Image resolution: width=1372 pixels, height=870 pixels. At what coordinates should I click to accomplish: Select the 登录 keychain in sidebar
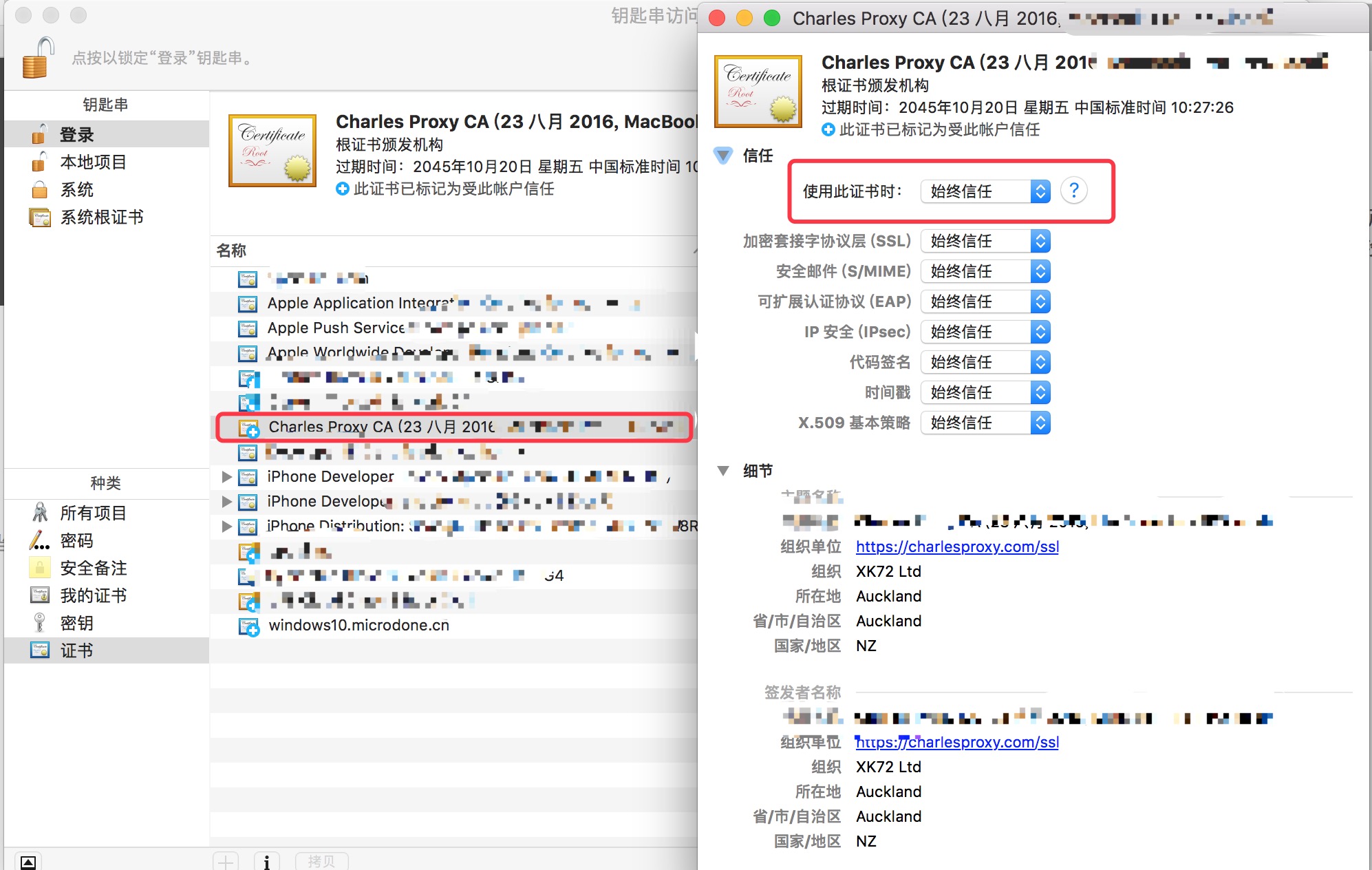(x=107, y=134)
